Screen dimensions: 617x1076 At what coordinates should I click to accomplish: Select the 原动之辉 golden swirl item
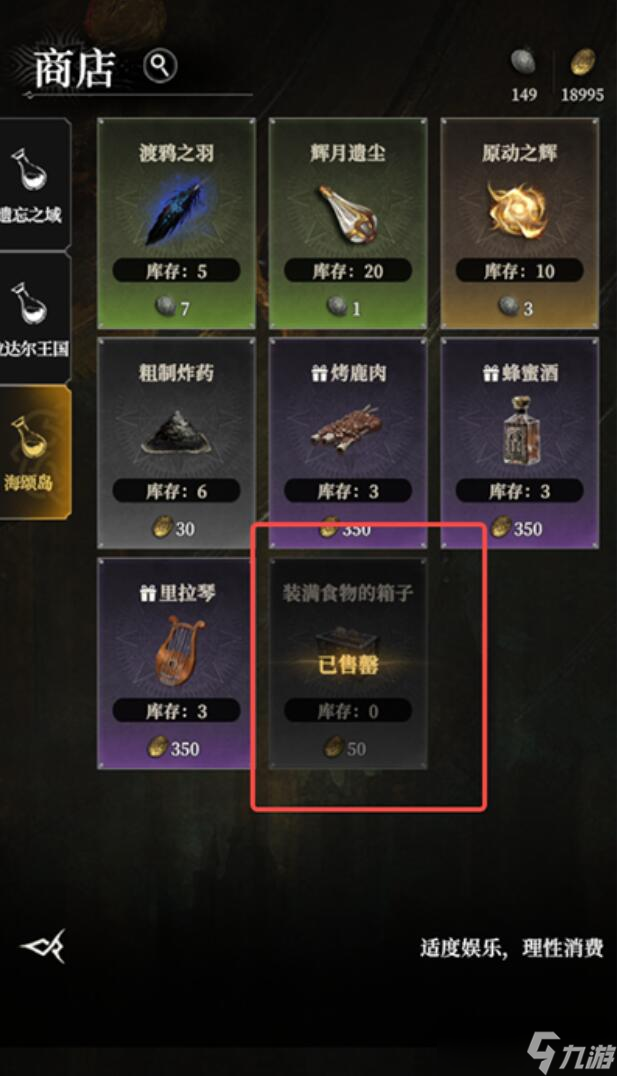519,209
